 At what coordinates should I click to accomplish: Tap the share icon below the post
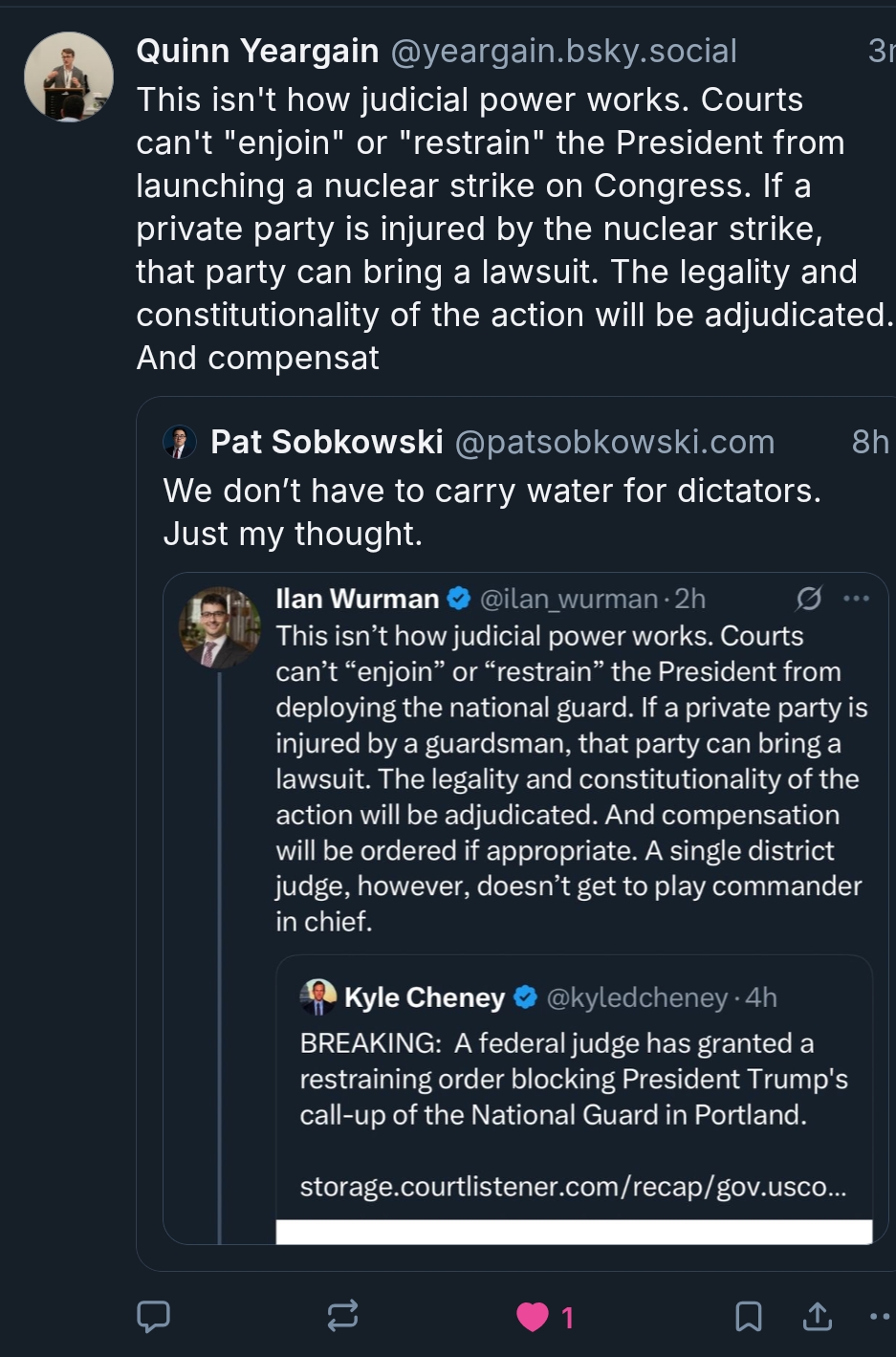[x=817, y=1317]
